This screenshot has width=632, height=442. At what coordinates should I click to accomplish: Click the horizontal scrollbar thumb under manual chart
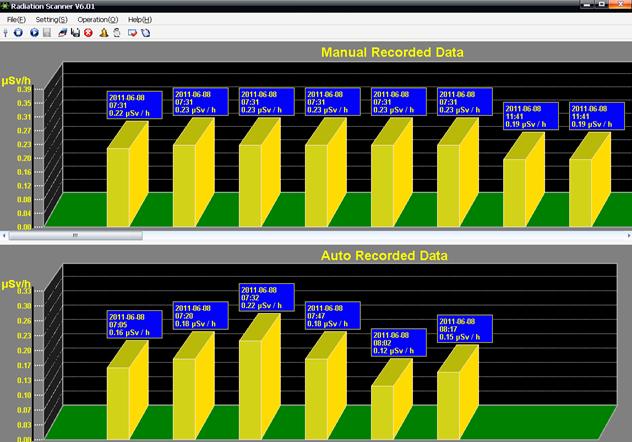pos(75,235)
